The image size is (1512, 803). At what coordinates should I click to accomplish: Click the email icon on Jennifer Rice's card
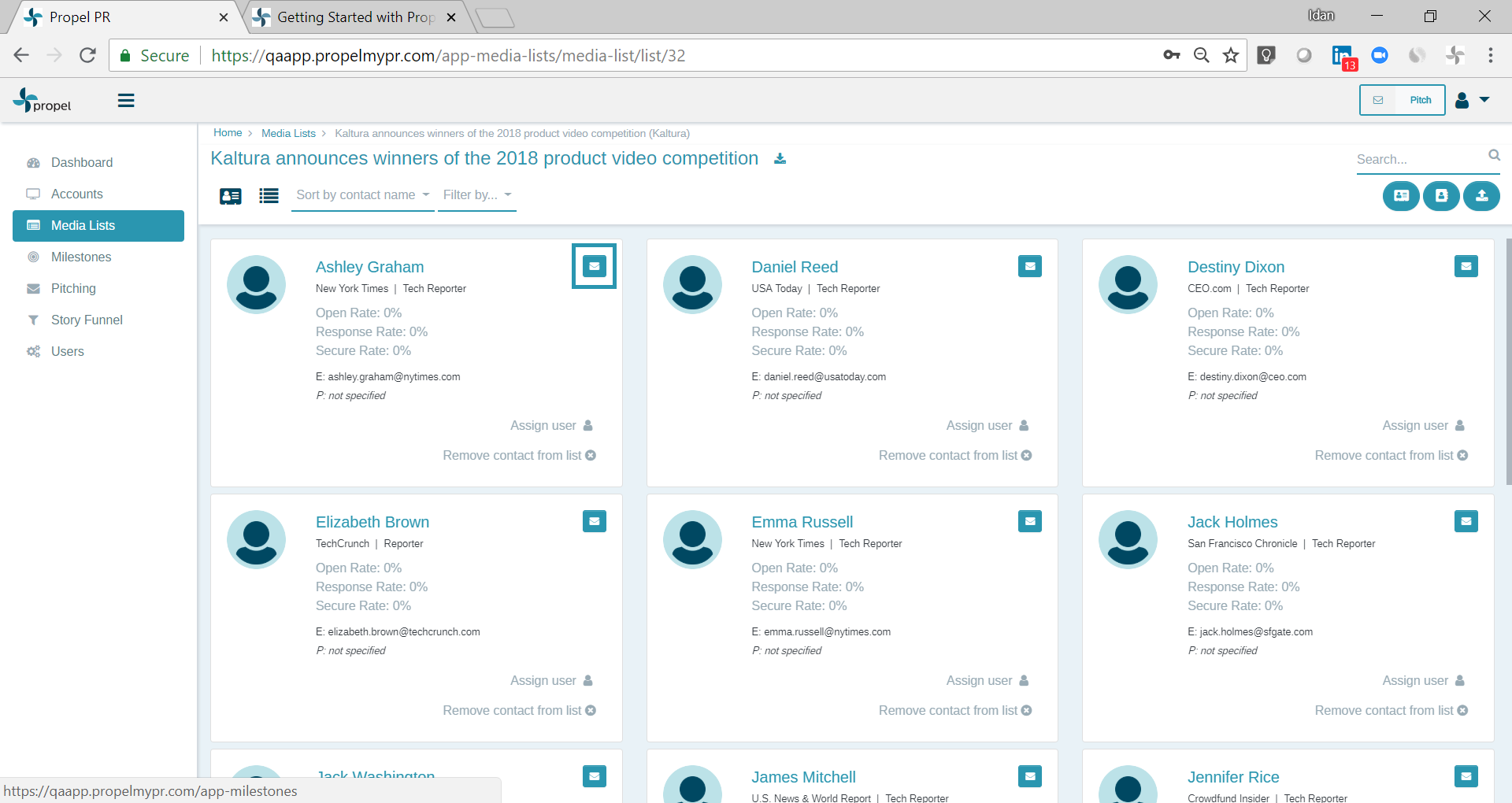(1466, 776)
